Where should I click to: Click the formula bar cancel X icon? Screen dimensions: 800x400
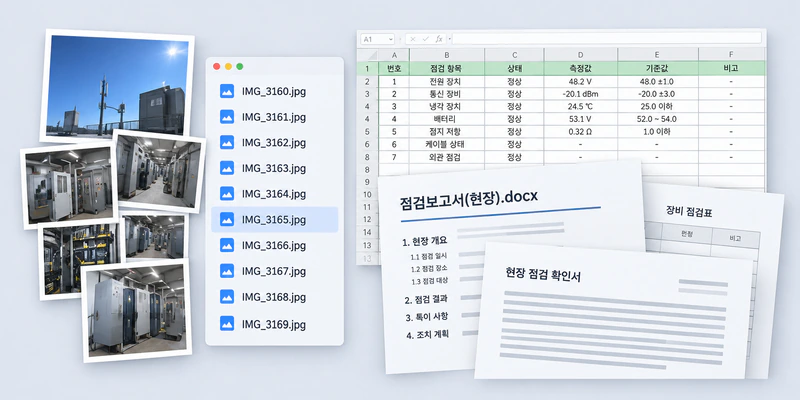pos(413,39)
